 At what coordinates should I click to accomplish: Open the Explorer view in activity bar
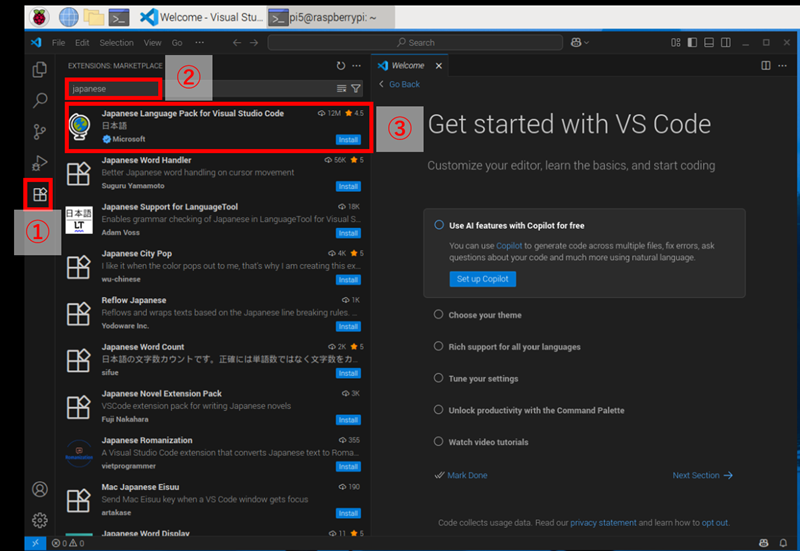point(40,69)
